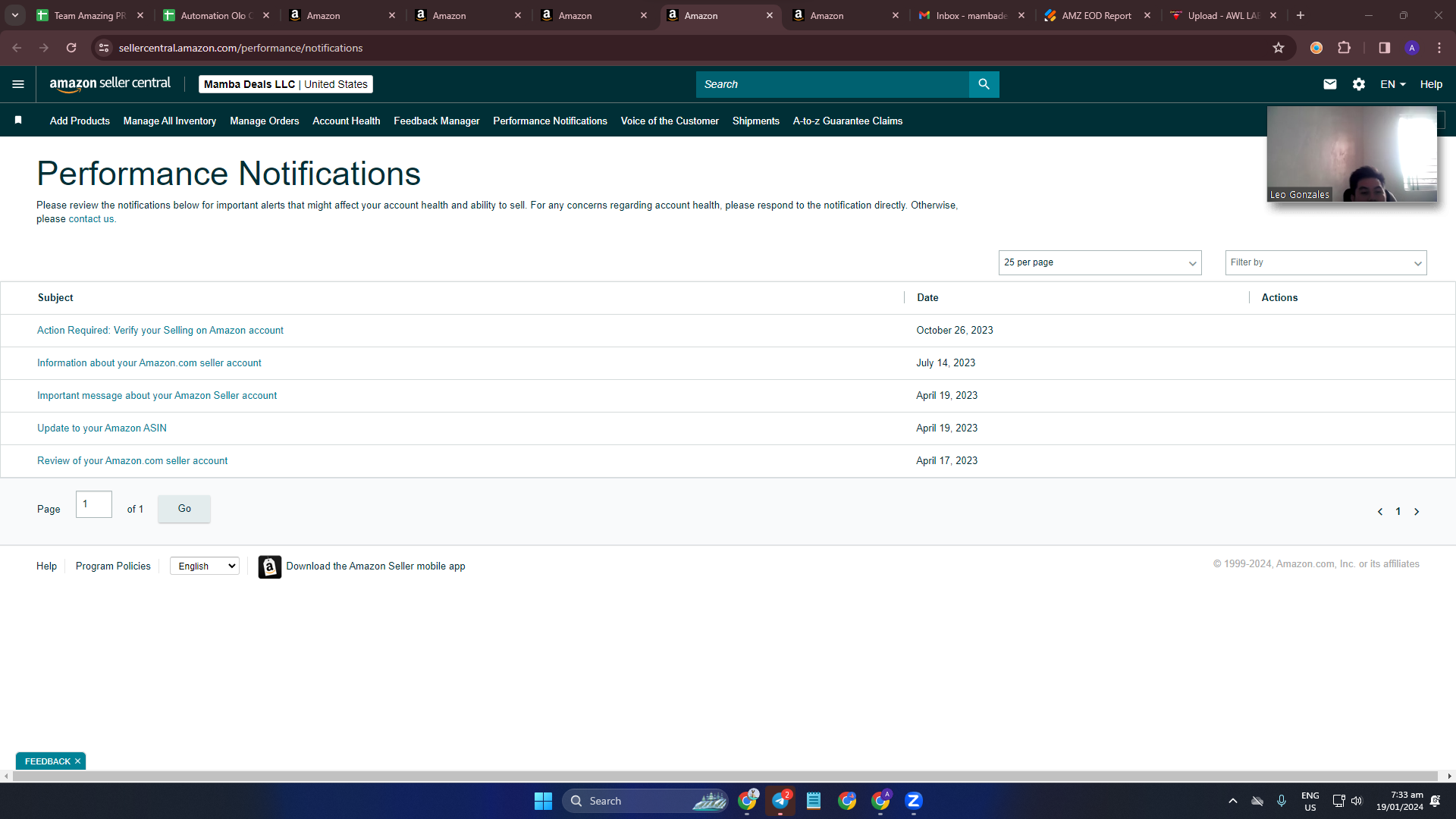
Task: Click the bookmark flag icon in nav bar
Action: point(18,121)
